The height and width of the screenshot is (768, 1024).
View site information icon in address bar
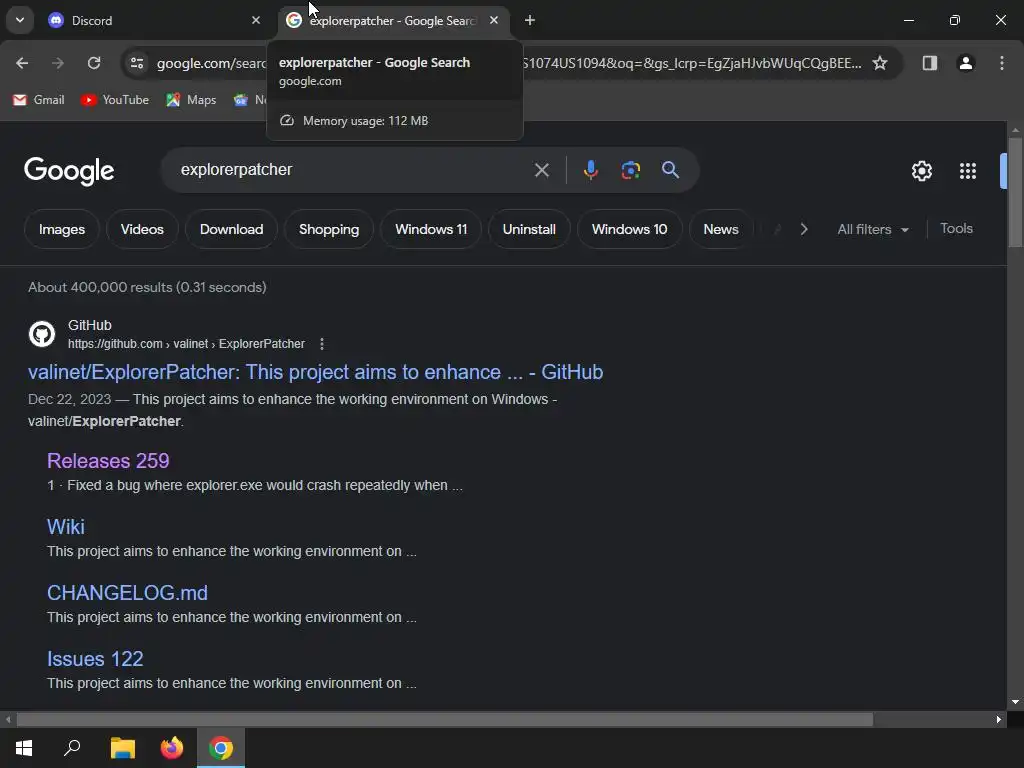click(137, 63)
